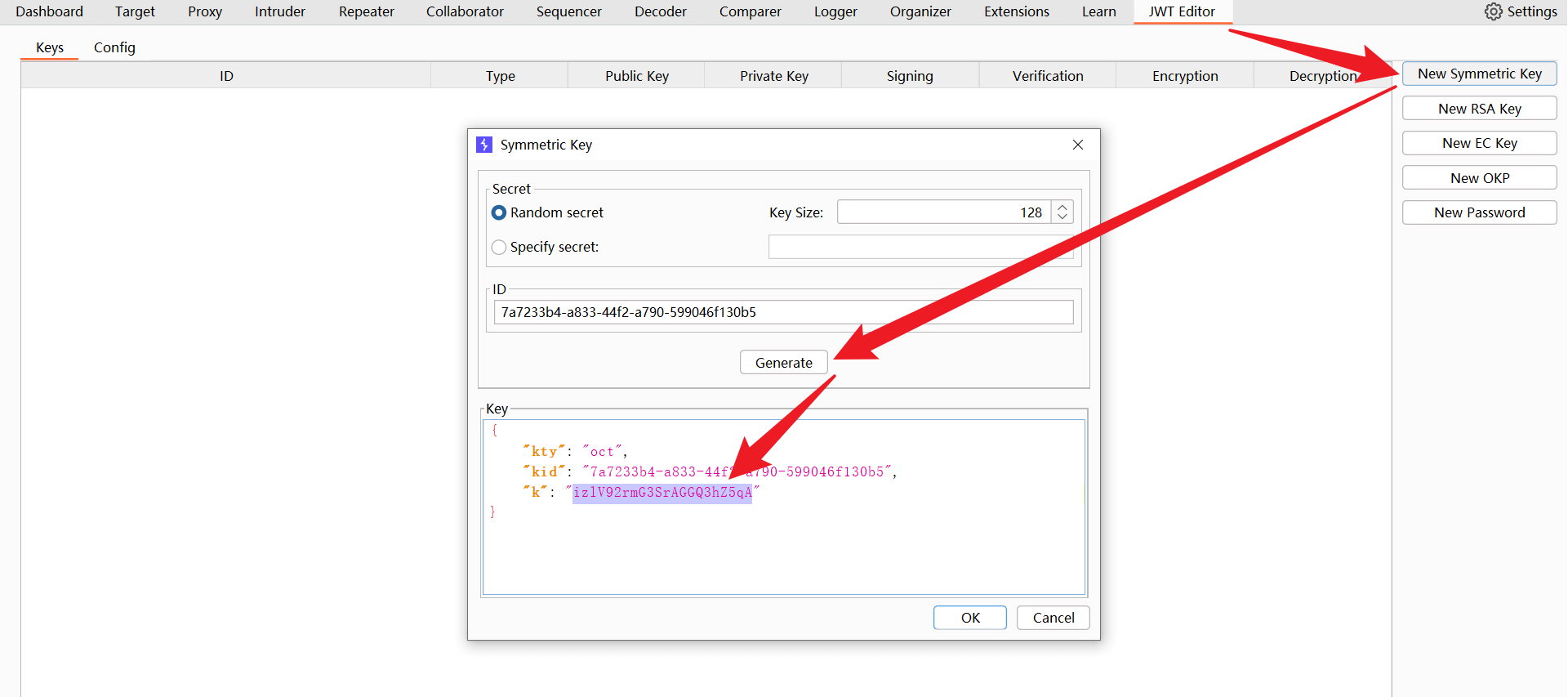Click the Type column header
This screenshot has height=697, width=1568.
pyautogui.click(x=500, y=76)
